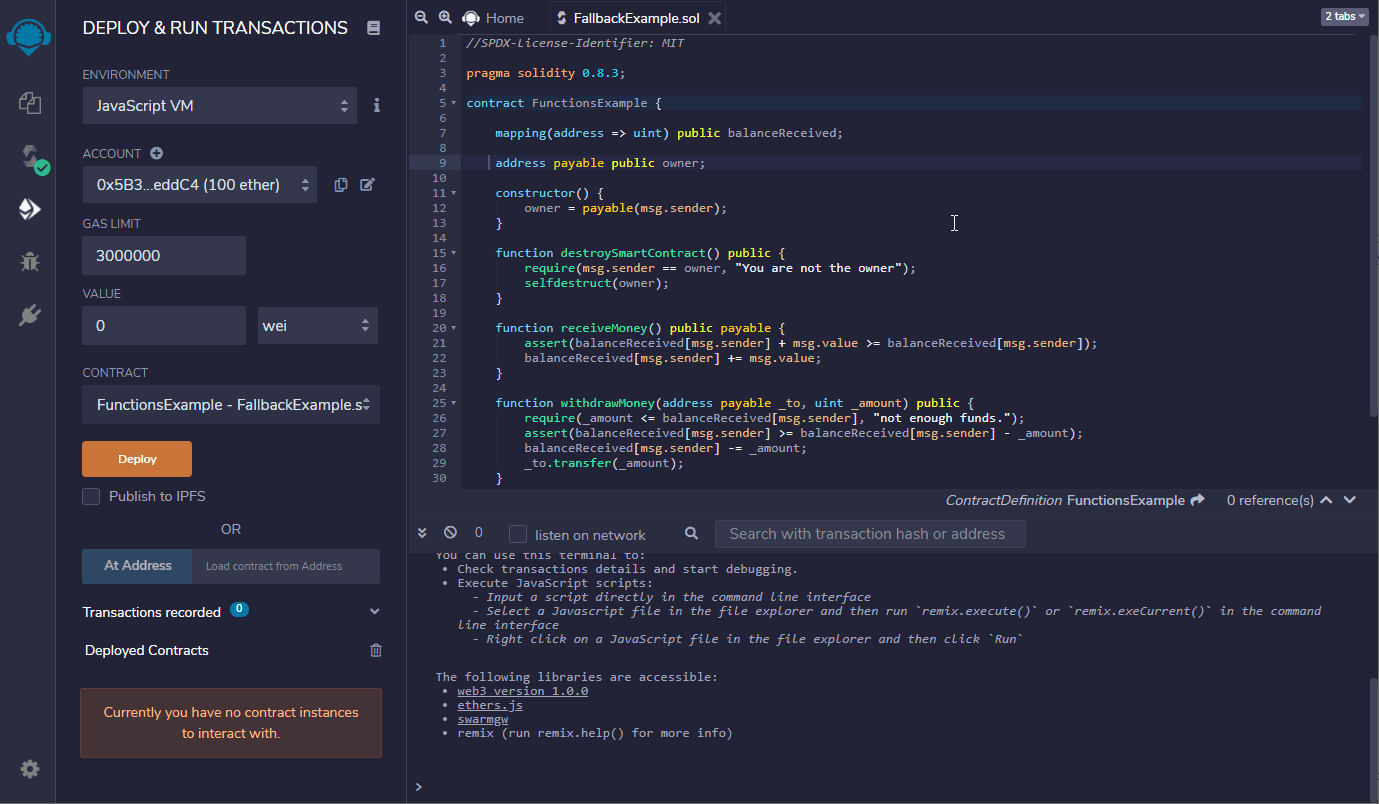Click the gas limit input field
Screen dimensions: 1379x804
164,255
